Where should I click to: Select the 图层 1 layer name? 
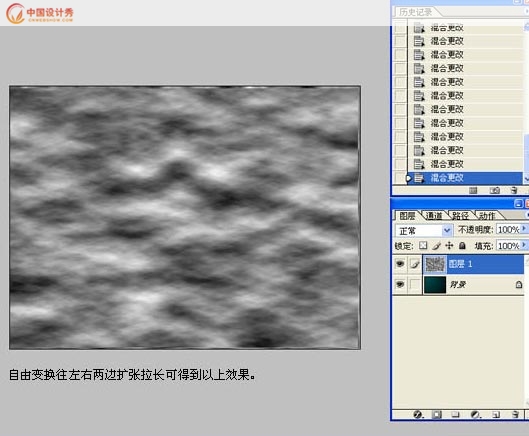point(460,264)
